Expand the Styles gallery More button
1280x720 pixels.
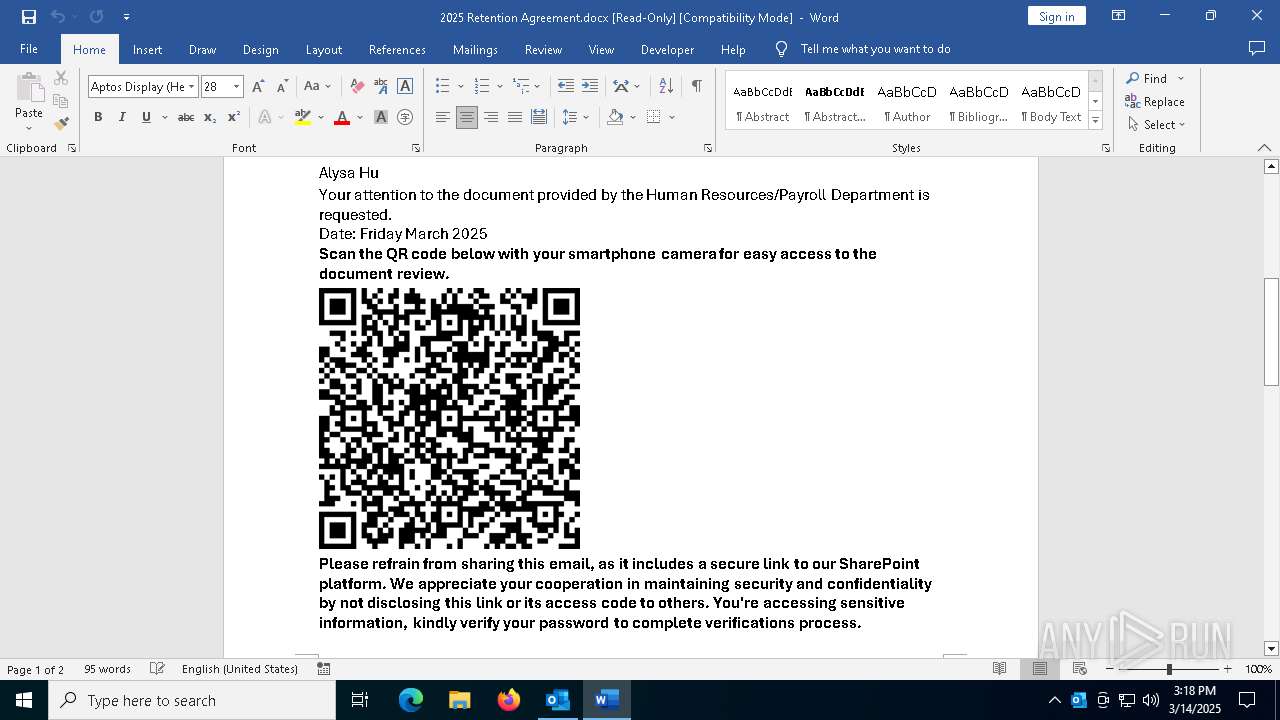(x=1096, y=121)
